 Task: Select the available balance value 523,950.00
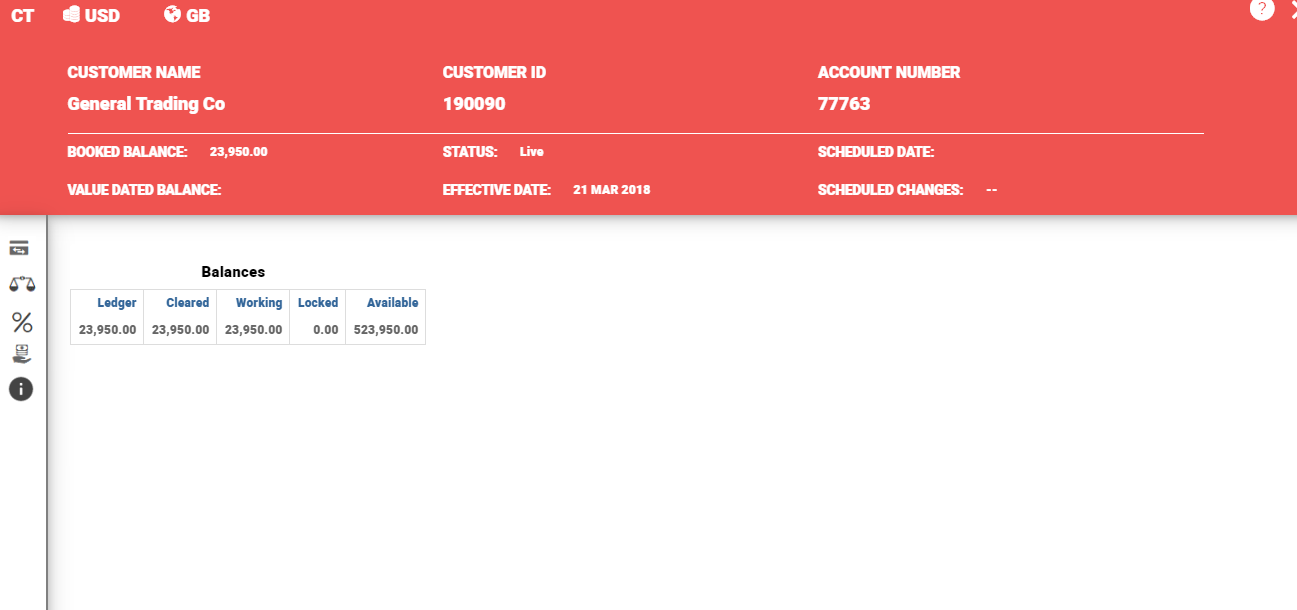coord(386,330)
